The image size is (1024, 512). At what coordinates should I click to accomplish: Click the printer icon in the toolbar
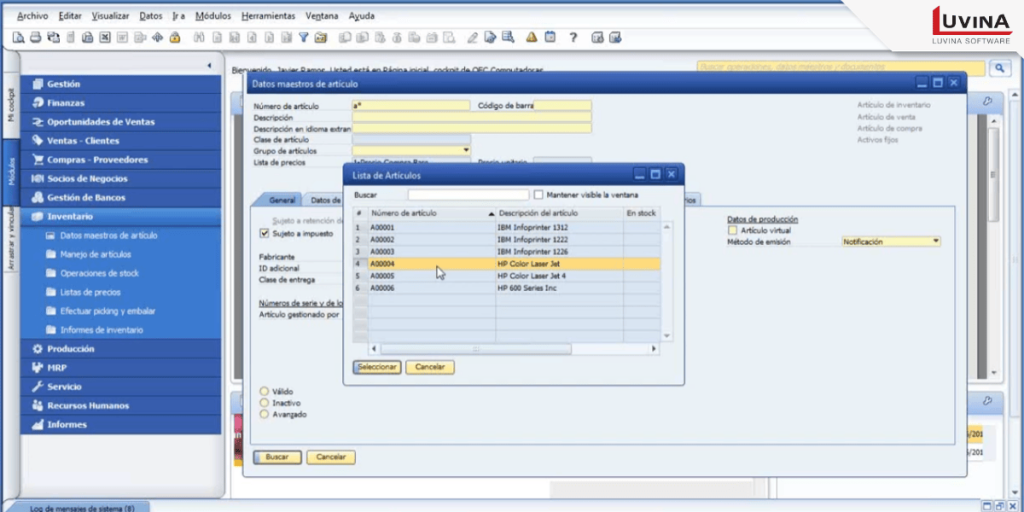(36, 37)
